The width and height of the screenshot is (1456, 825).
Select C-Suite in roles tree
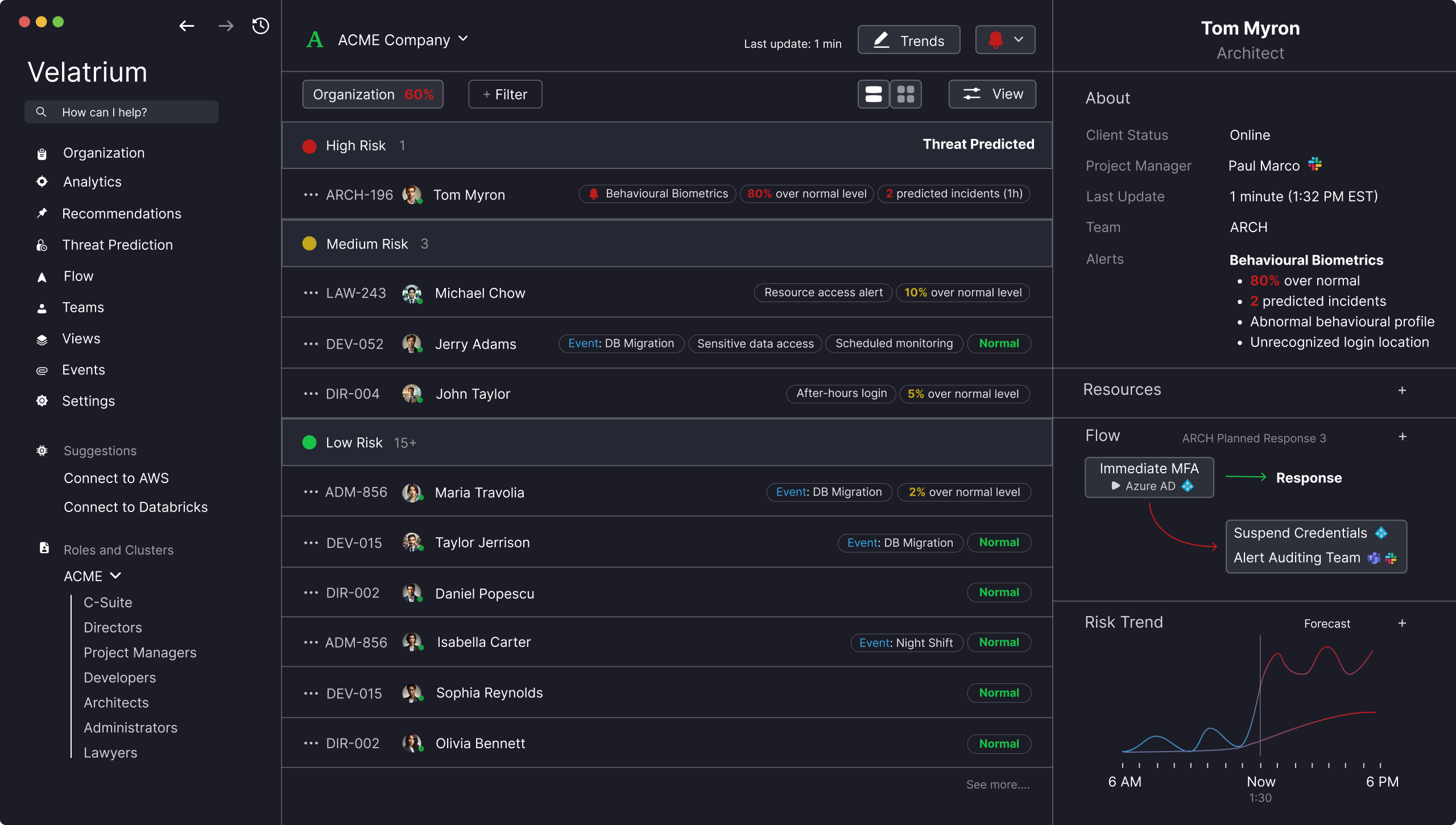tap(107, 603)
